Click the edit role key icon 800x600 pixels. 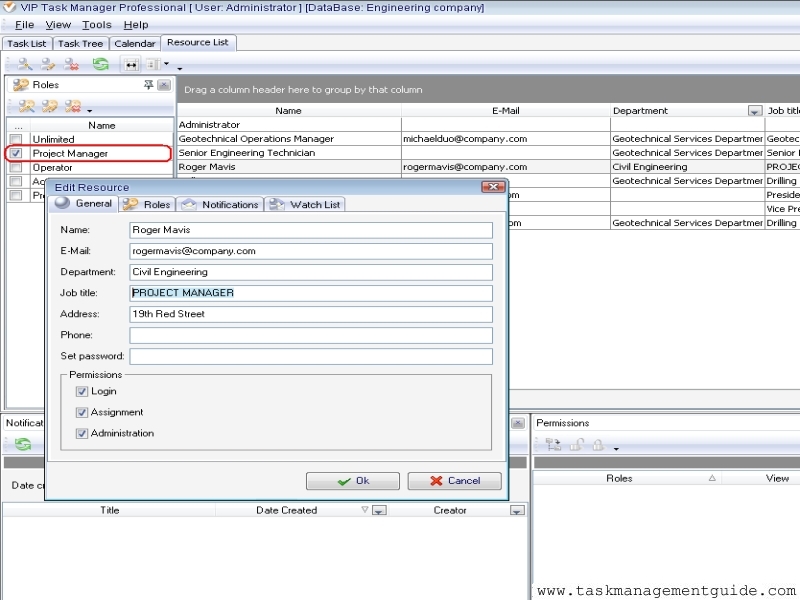(50, 106)
